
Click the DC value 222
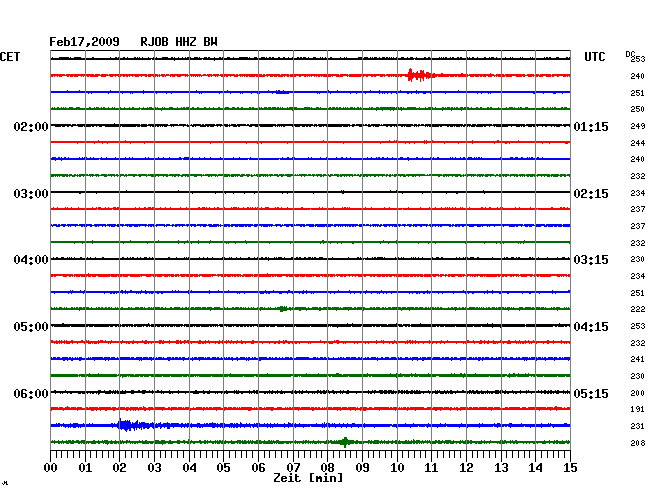(x=638, y=309)
